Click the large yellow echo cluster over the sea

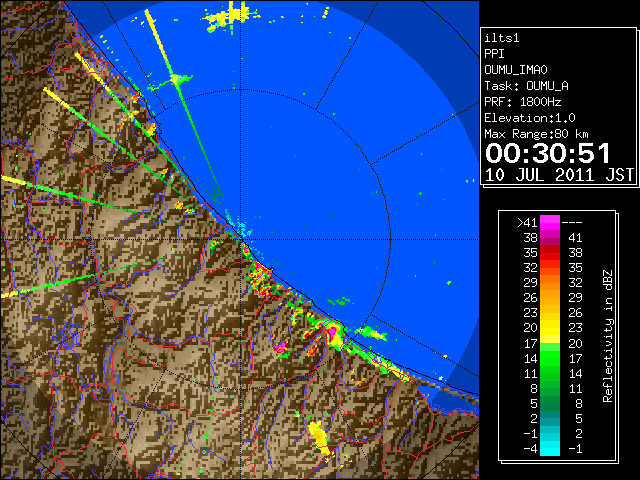pos(229,17)
